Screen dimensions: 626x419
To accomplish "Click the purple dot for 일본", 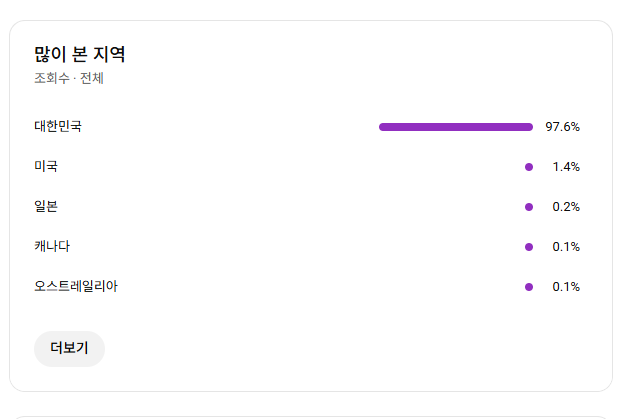I will [x=529, y=207].
